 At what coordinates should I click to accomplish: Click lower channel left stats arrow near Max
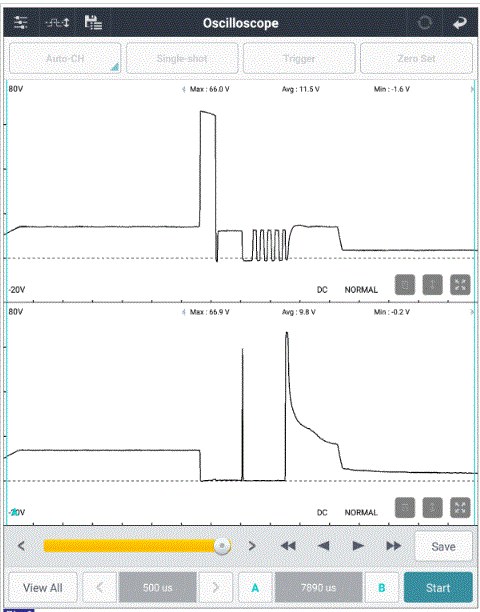184,312
